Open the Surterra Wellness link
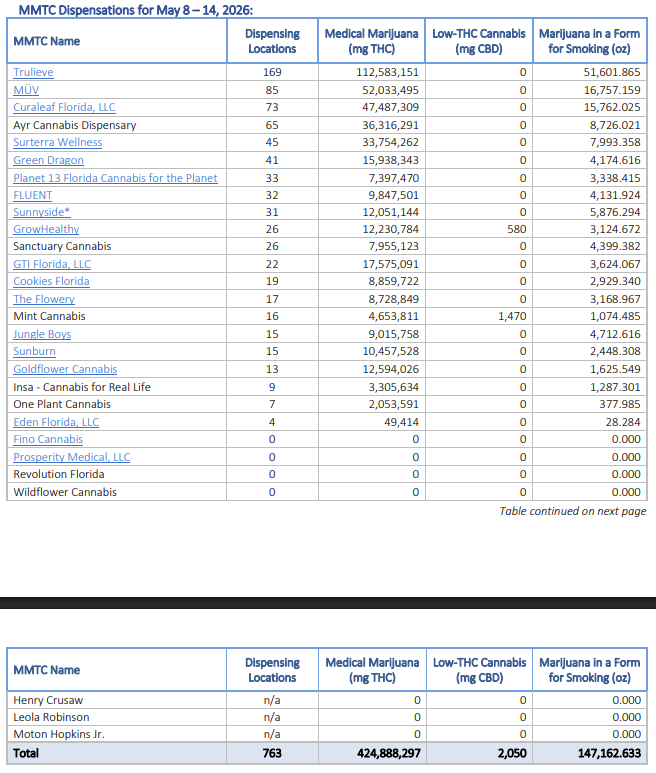This screenshot has width=656, height=773. [x=58, y=142]
